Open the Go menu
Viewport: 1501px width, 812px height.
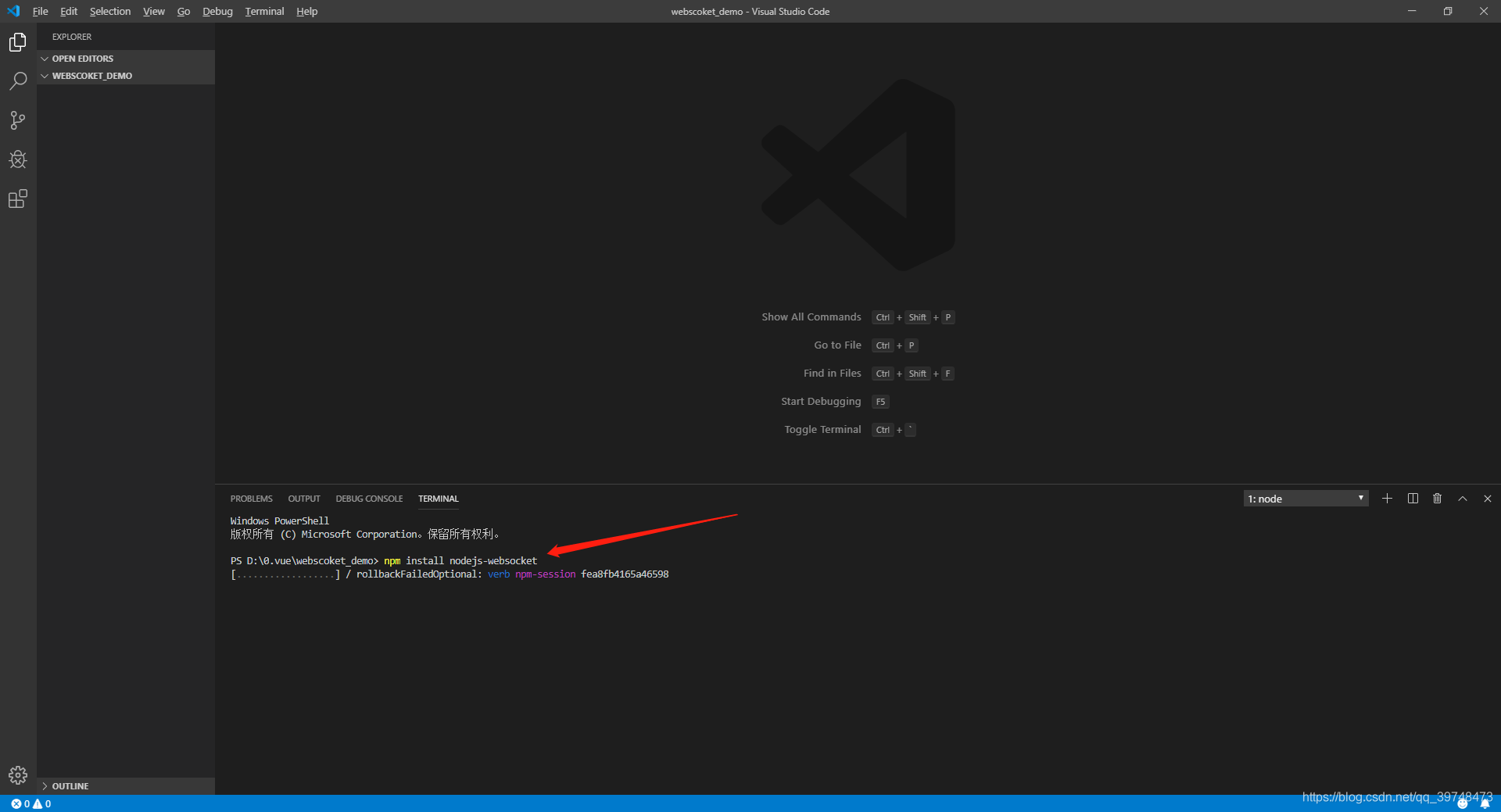point(184,11)
